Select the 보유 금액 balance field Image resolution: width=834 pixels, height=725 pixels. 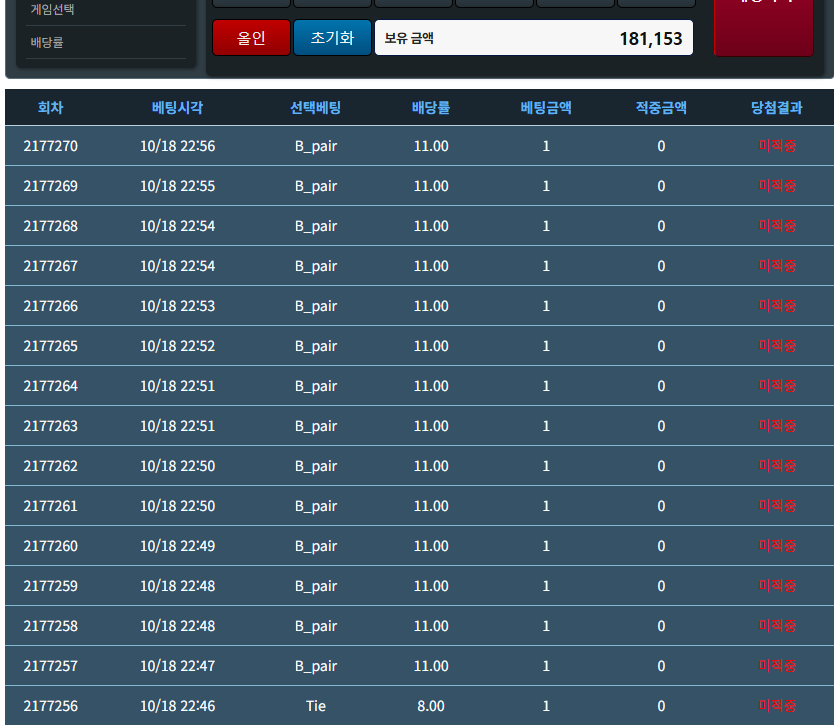pos(533,38)
